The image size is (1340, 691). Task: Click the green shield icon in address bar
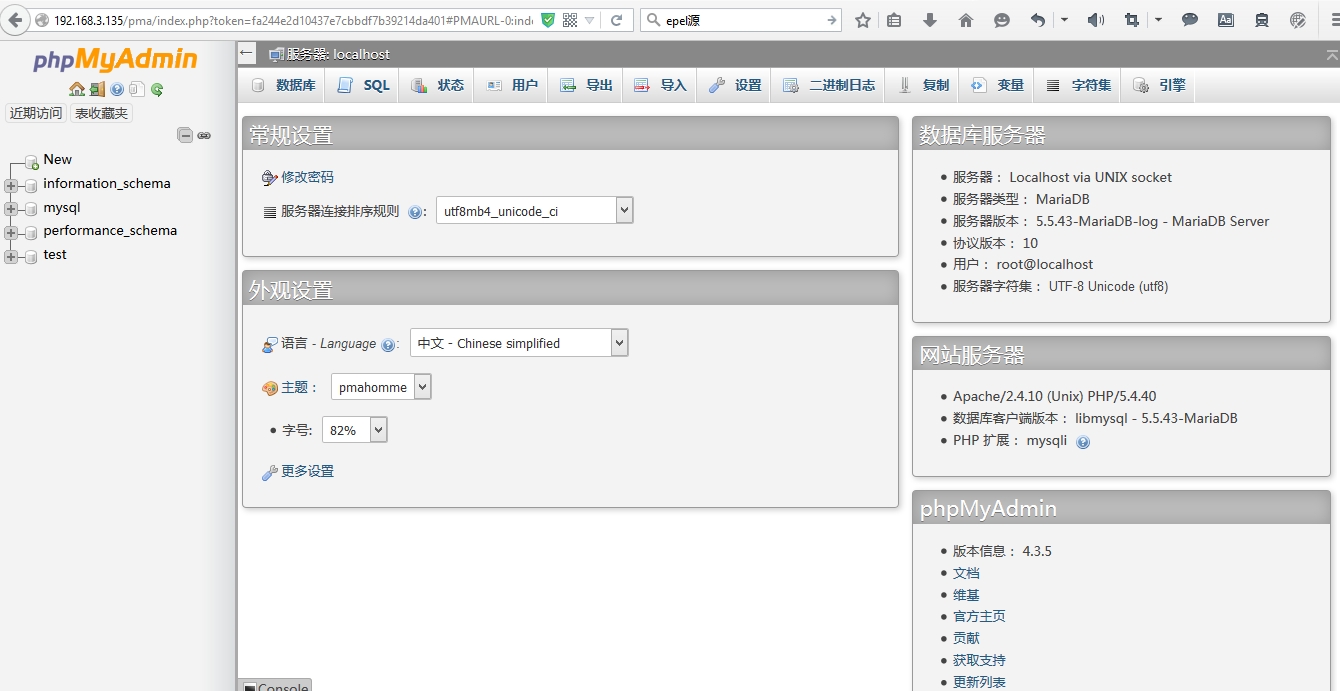548,20
